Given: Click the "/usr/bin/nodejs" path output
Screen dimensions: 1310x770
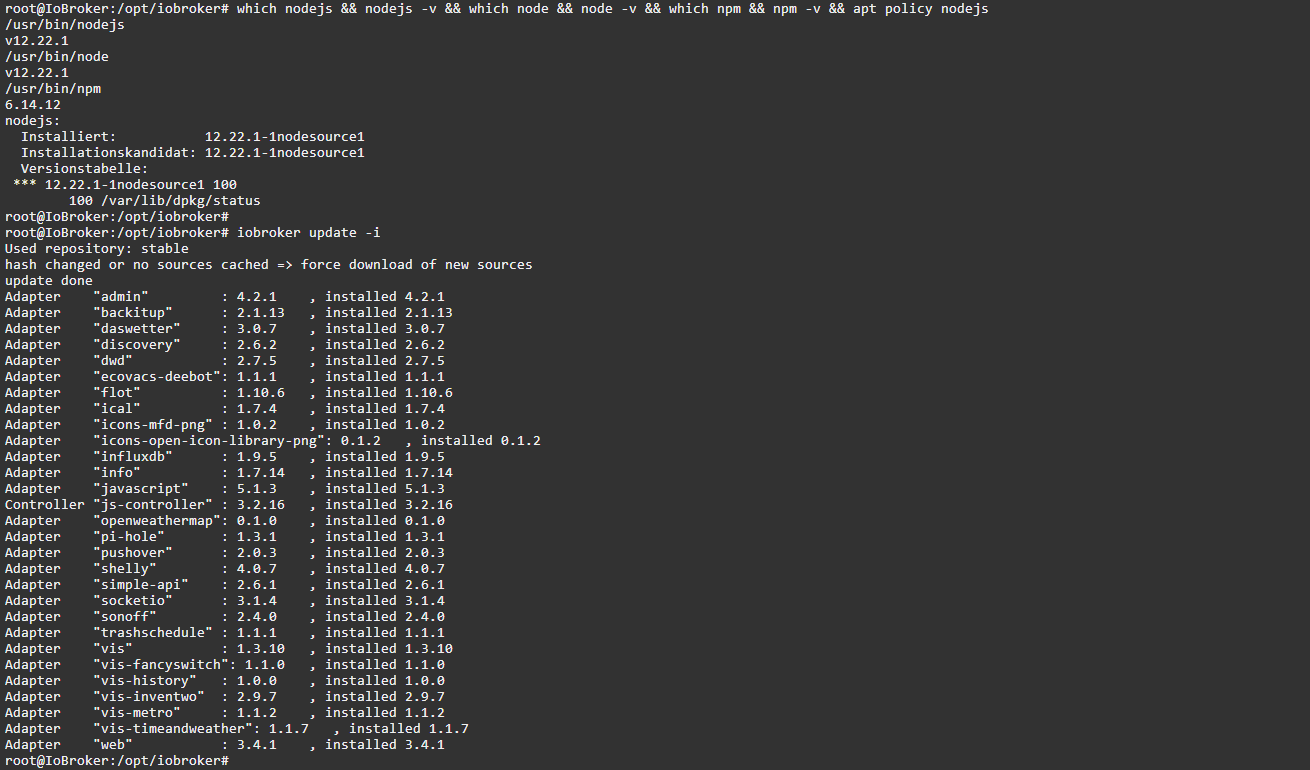Looking at the screenshot, I should coord(64,25).
